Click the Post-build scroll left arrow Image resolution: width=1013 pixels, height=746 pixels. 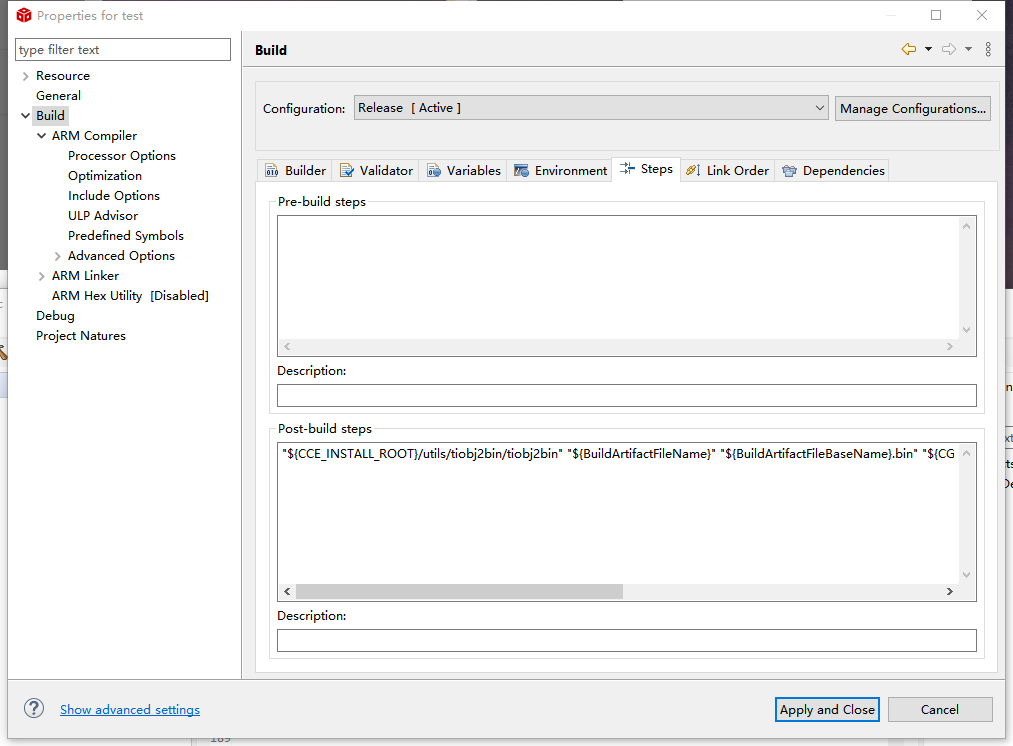287,592
